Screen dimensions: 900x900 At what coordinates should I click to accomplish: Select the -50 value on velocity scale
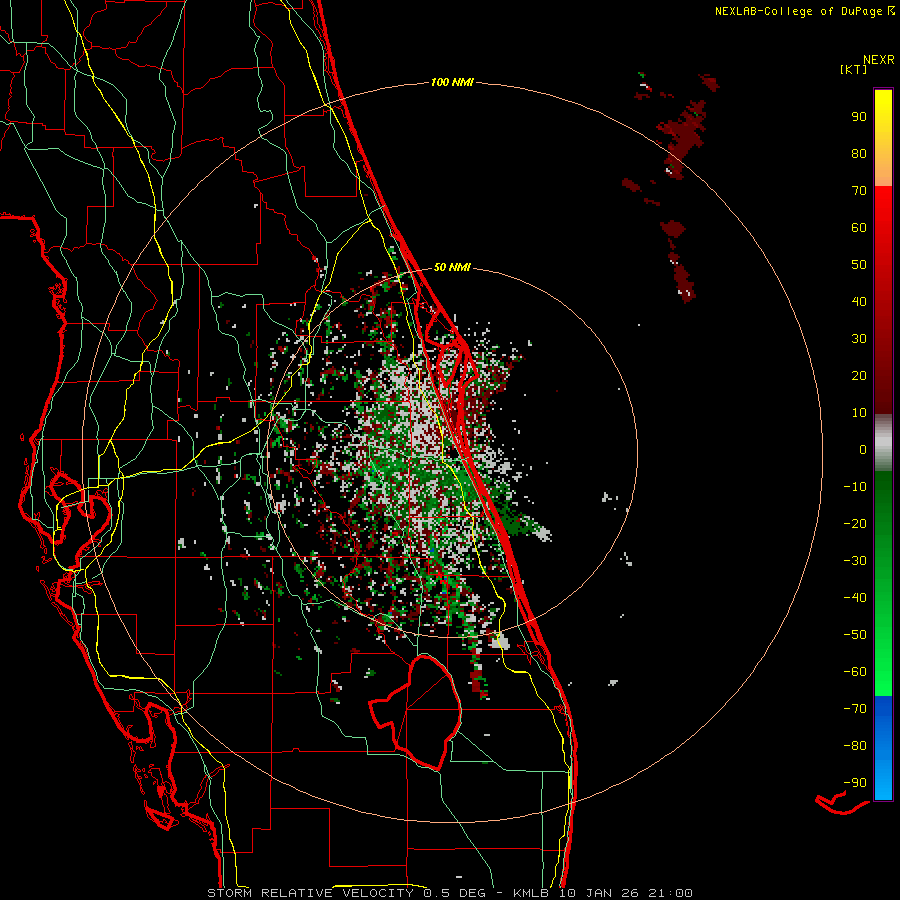click(x=855, y=635)
